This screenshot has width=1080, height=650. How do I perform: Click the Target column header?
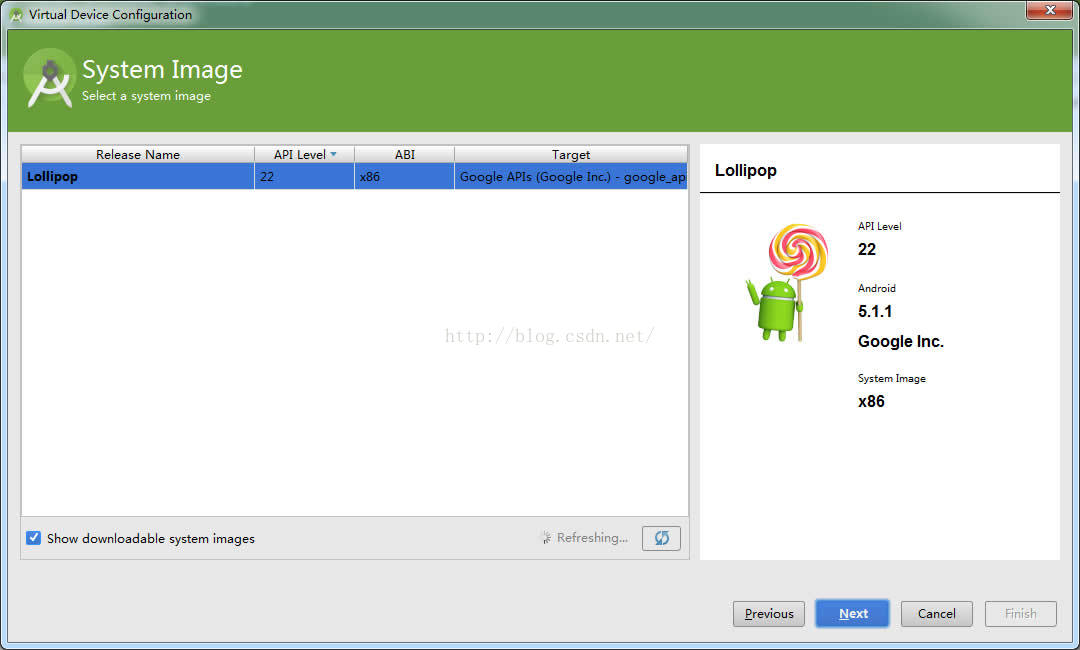pos(571,154)
